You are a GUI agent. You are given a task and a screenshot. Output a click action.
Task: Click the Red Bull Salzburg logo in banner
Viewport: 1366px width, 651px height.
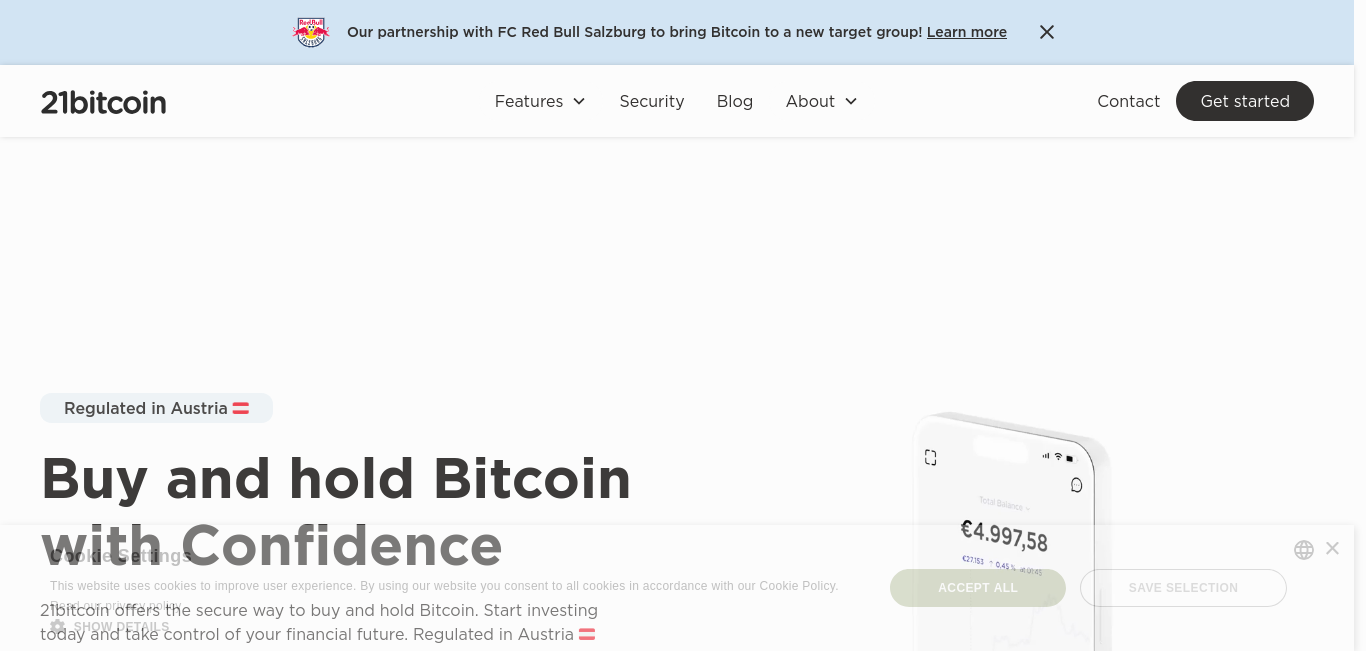pyautogui.click(x=311, y=32)
